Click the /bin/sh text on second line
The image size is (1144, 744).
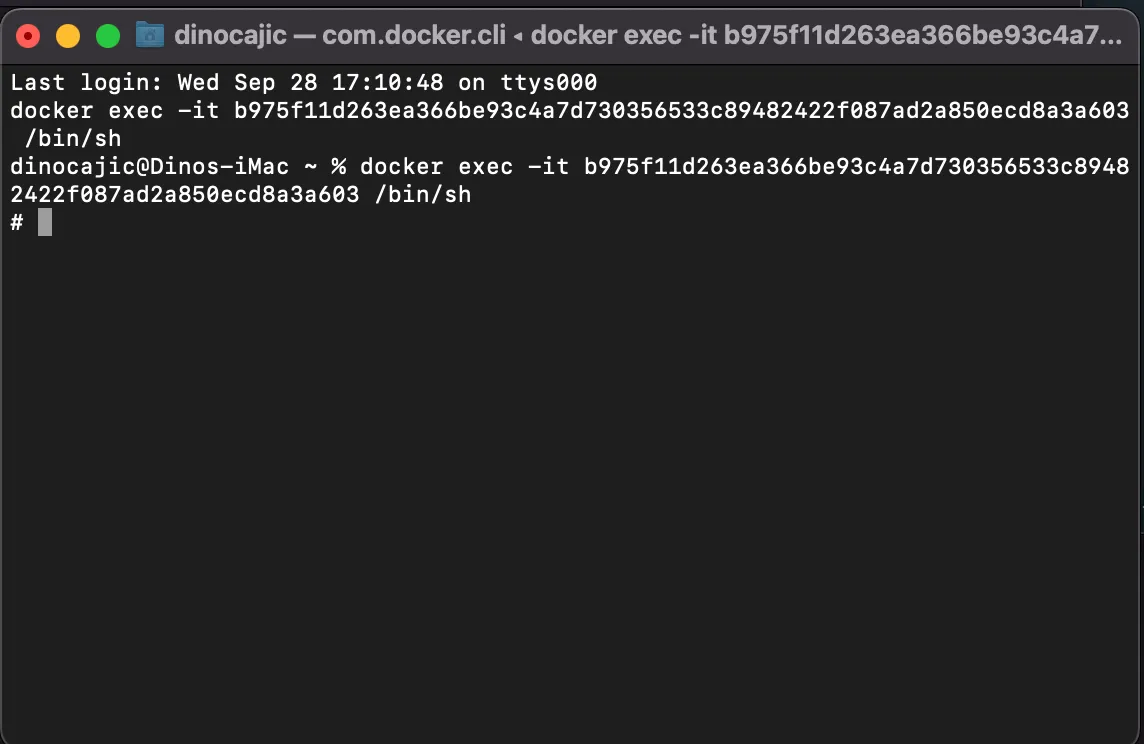click(x=75, y=138)
